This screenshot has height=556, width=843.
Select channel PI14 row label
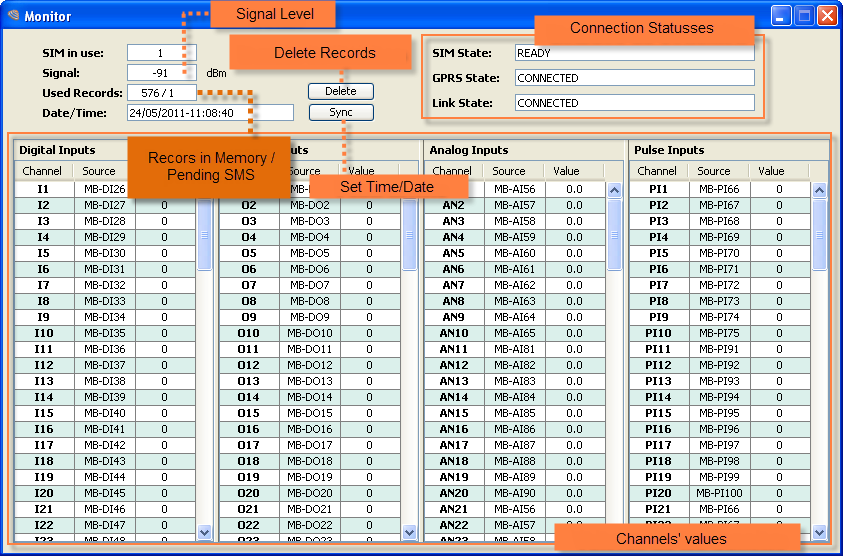click(x=659, y=397)
